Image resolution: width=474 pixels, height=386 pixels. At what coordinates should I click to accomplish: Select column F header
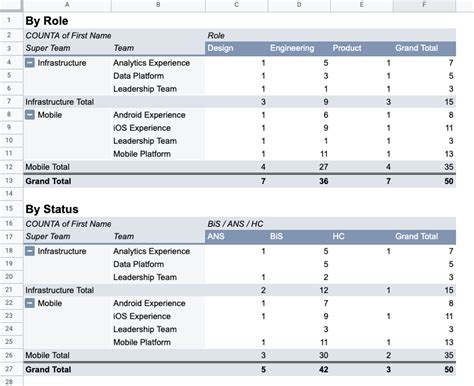[424, 5]
